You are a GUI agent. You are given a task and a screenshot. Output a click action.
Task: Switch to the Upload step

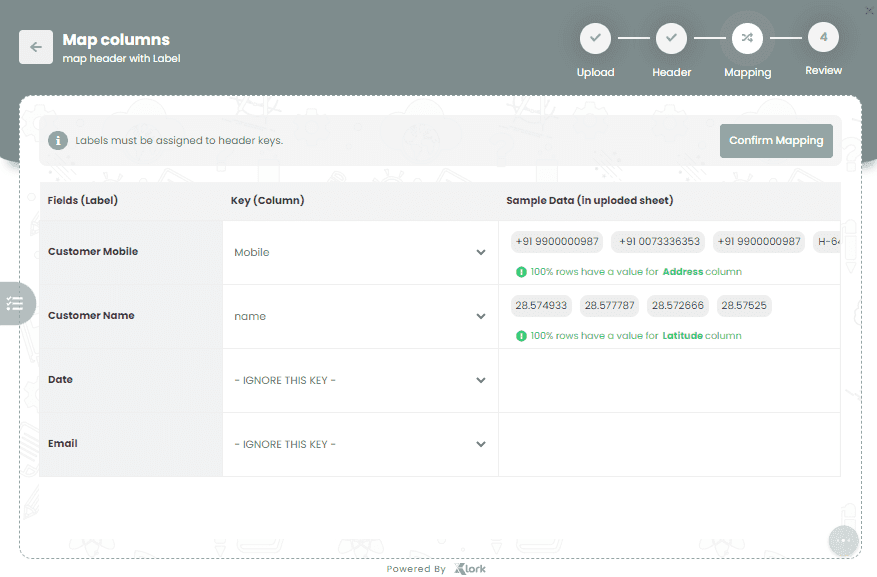point(595,50)
